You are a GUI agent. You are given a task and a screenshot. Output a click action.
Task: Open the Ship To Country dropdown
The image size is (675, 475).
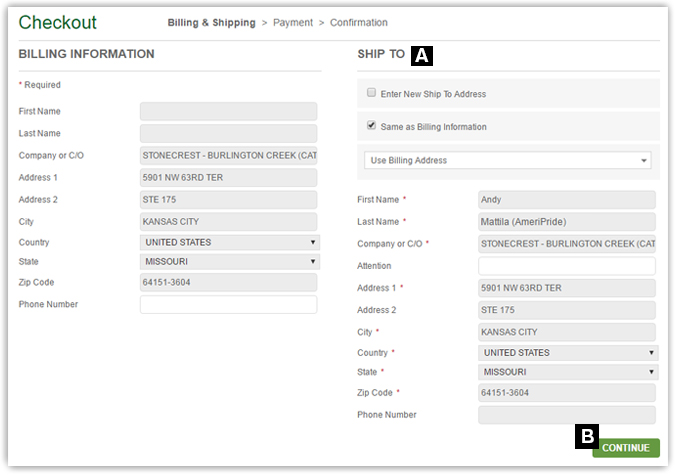(x=567, y=353)
